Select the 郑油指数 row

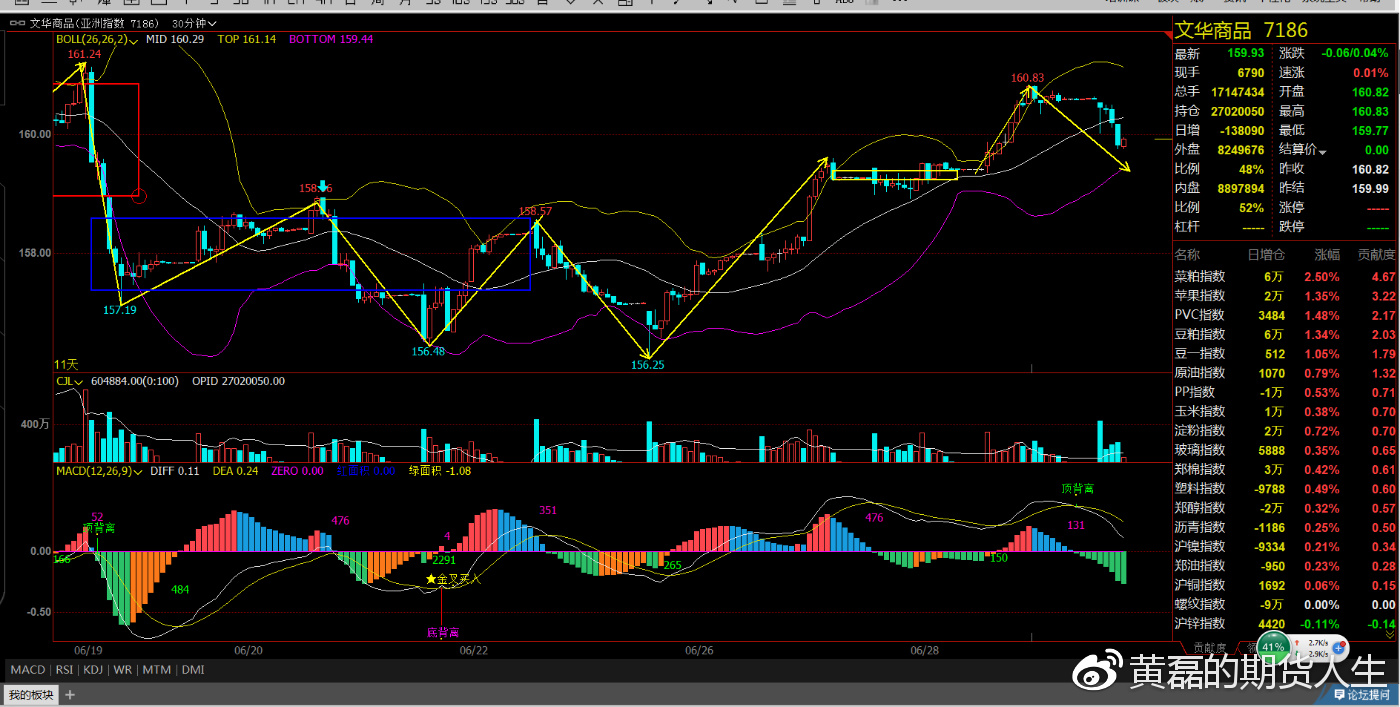coord(1285,566)
